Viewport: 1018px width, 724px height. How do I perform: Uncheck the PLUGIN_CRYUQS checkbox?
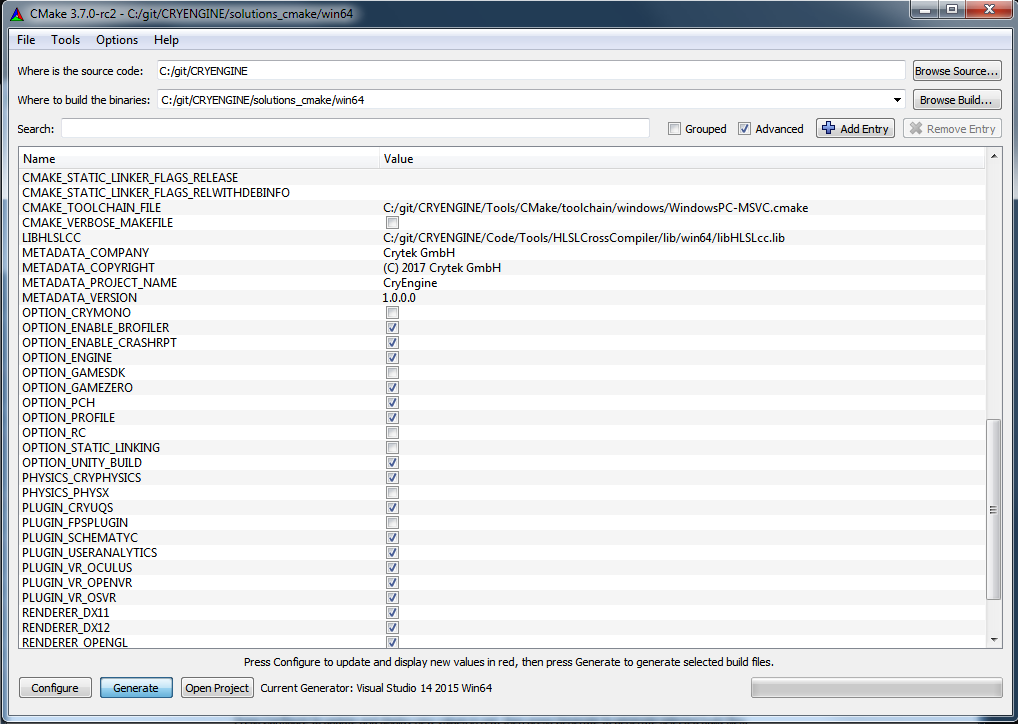point(392,508)
